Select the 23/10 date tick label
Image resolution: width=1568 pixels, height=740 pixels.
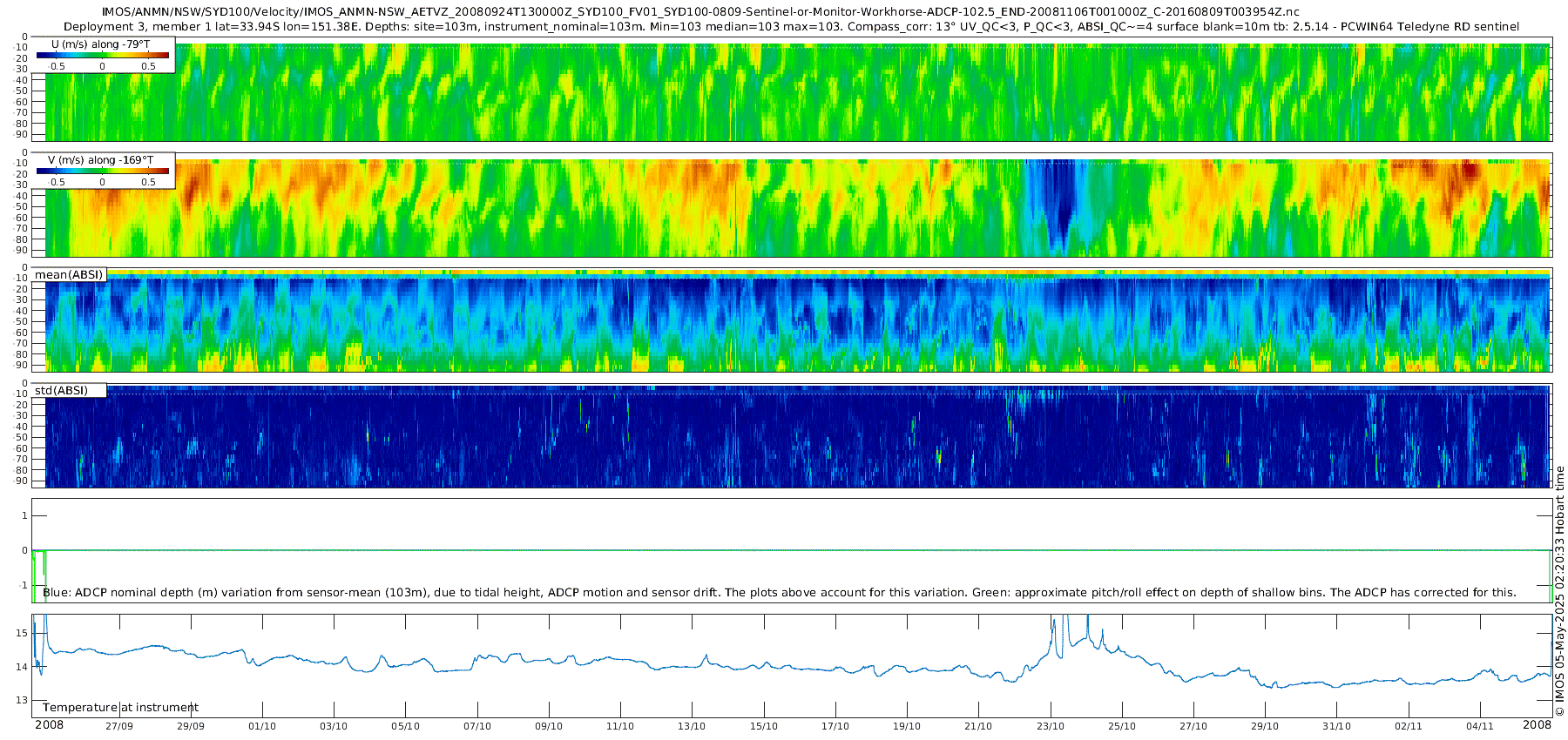pyautogui.click(x=1050, y=726)
